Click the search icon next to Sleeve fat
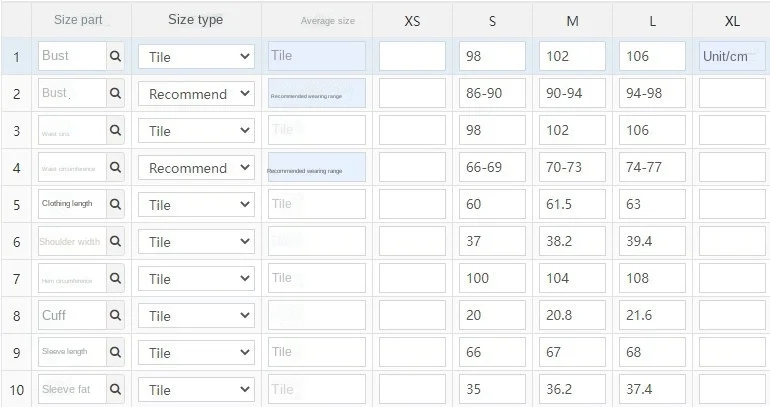This screenshot has height=407, width=770. (115, 390)
